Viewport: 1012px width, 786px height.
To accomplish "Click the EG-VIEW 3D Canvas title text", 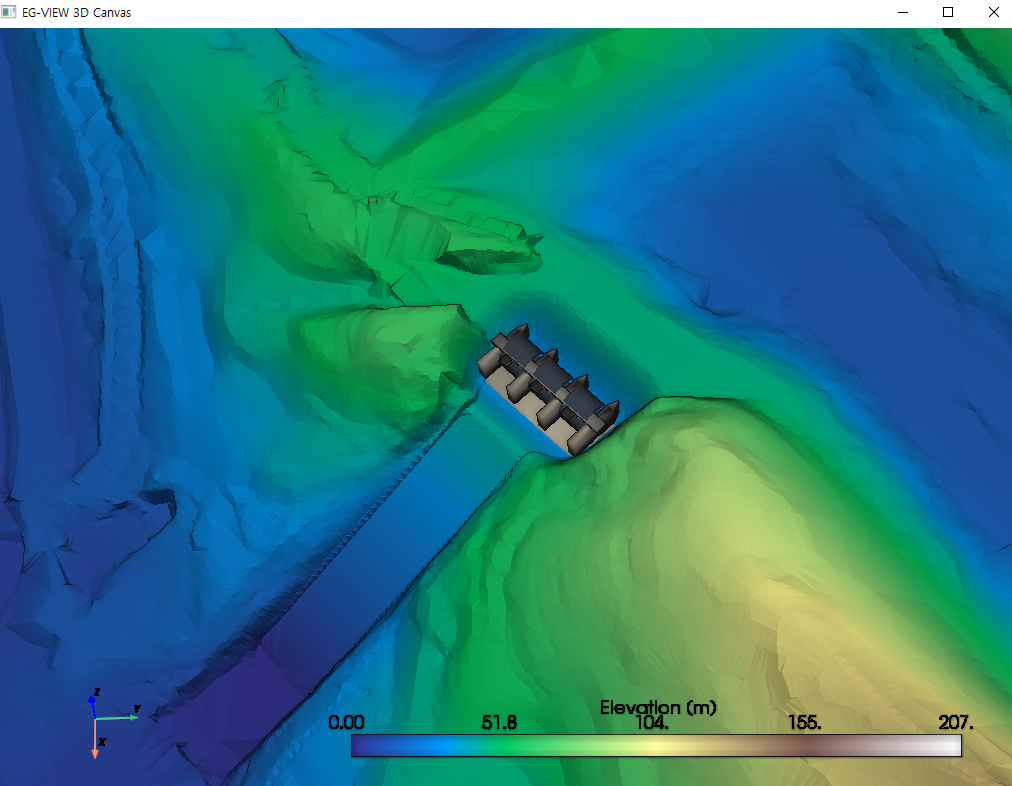I will (x=76, y=12).
